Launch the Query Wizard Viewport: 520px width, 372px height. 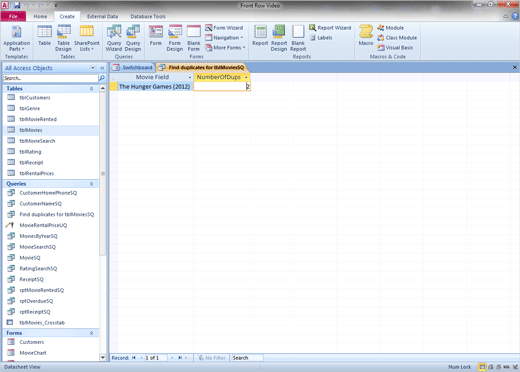pos(114,38)
